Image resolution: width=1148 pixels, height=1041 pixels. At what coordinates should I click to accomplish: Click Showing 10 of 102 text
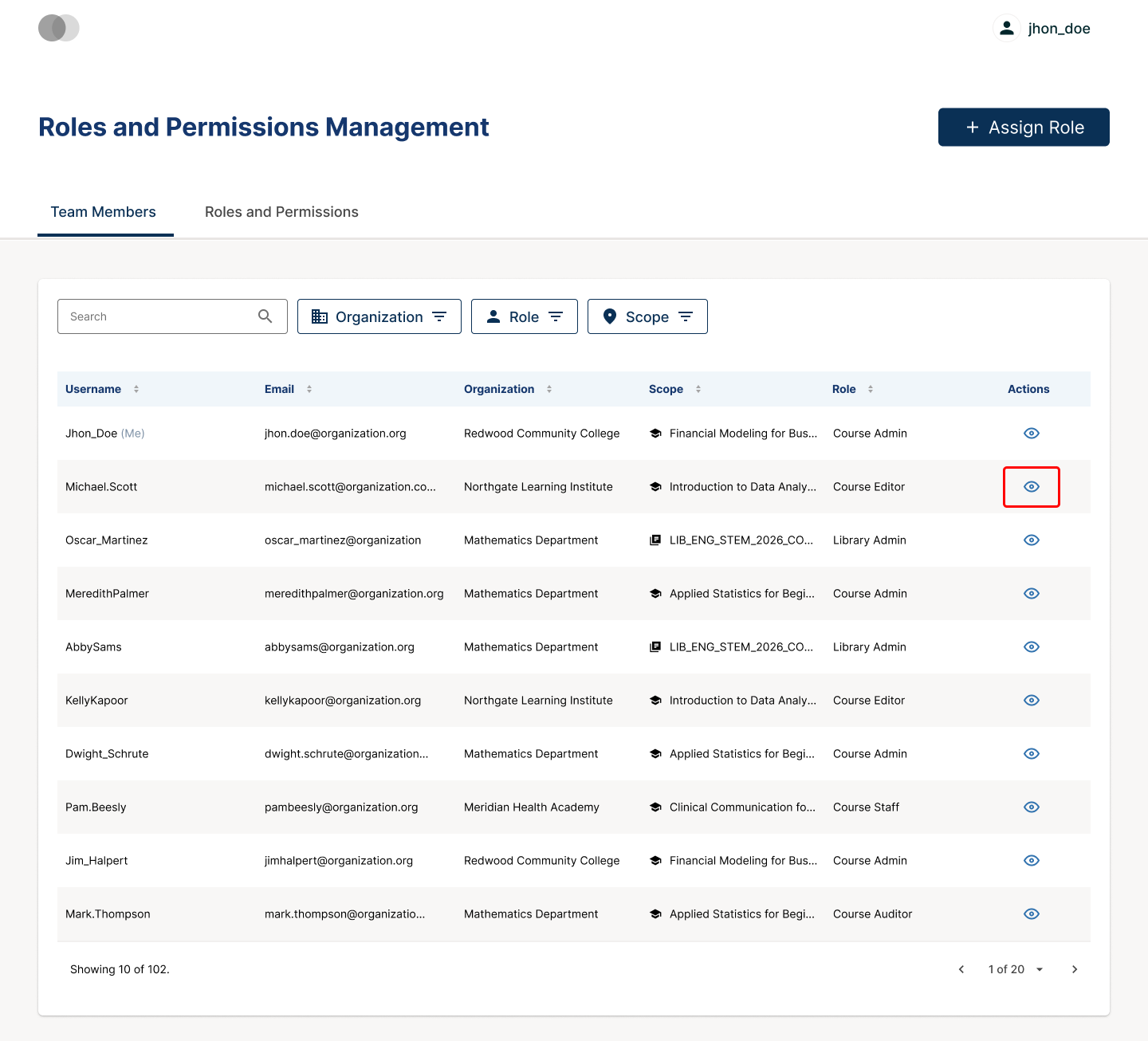[x=120, y=969]
